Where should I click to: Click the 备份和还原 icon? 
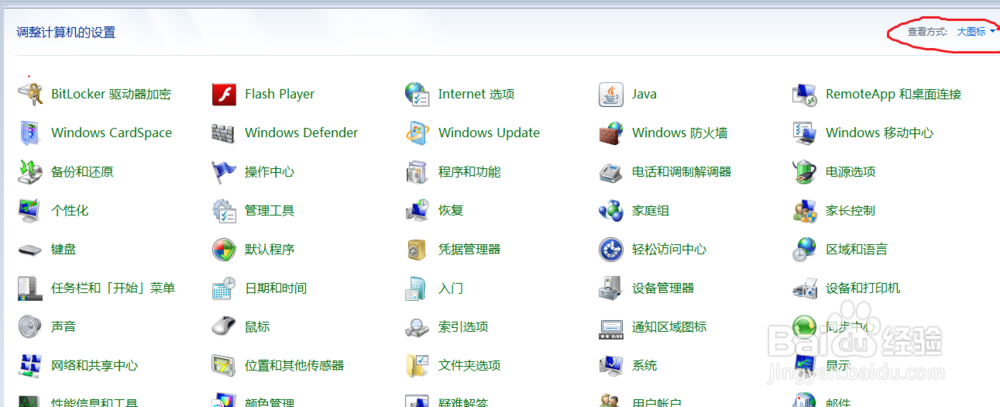coord(30,172)
